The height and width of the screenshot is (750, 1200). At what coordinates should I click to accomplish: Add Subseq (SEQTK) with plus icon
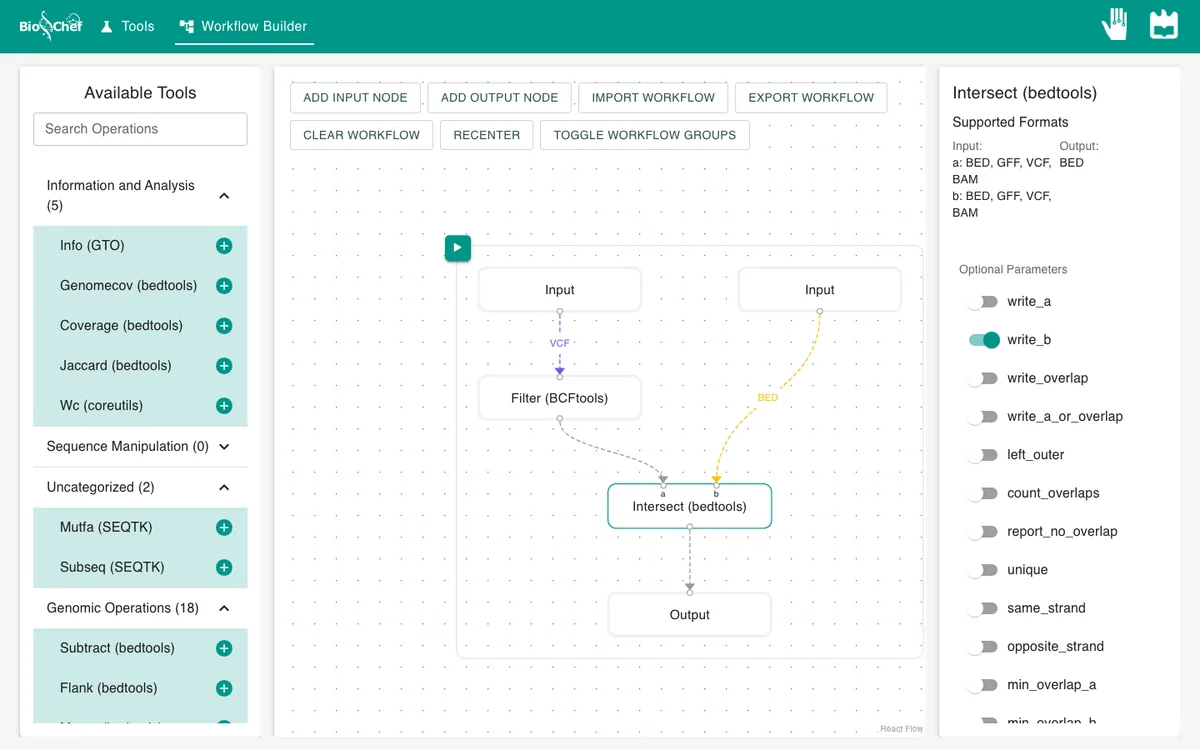224,568
